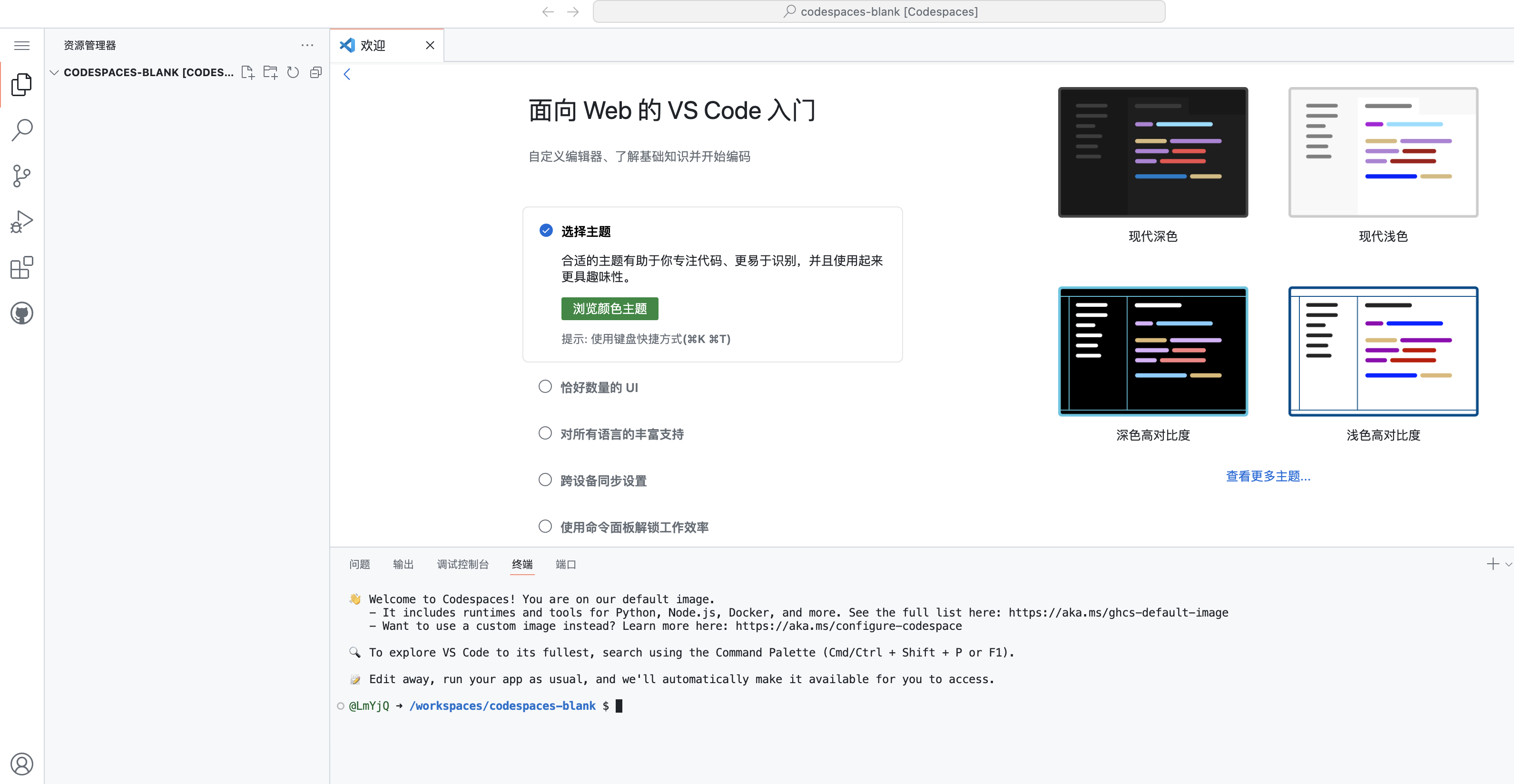Open the explorer more actions ellipsis
The height and width of the screenshot is (784, 1514).
click(x=307, y=45)
